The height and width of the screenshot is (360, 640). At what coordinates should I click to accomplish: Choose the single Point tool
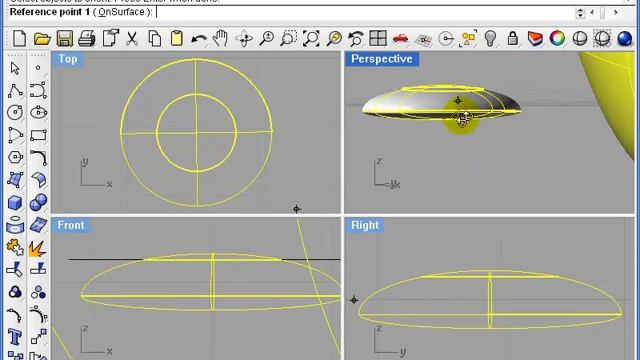point(38,68)
